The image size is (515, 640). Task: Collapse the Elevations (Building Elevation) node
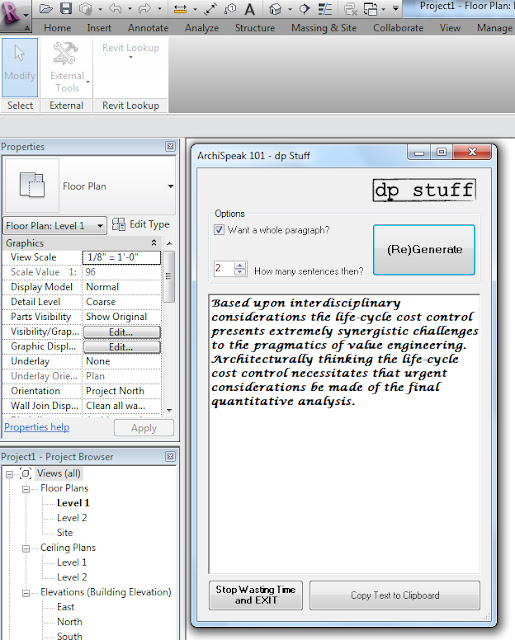pyautogui.click(x=26, y=593)
